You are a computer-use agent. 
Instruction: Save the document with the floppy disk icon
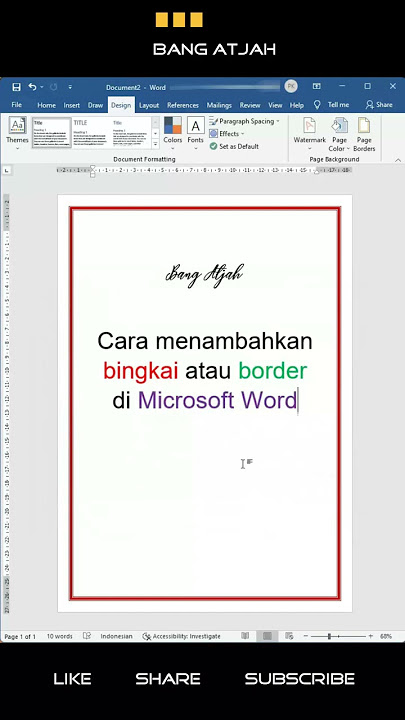tap(17, 87)
